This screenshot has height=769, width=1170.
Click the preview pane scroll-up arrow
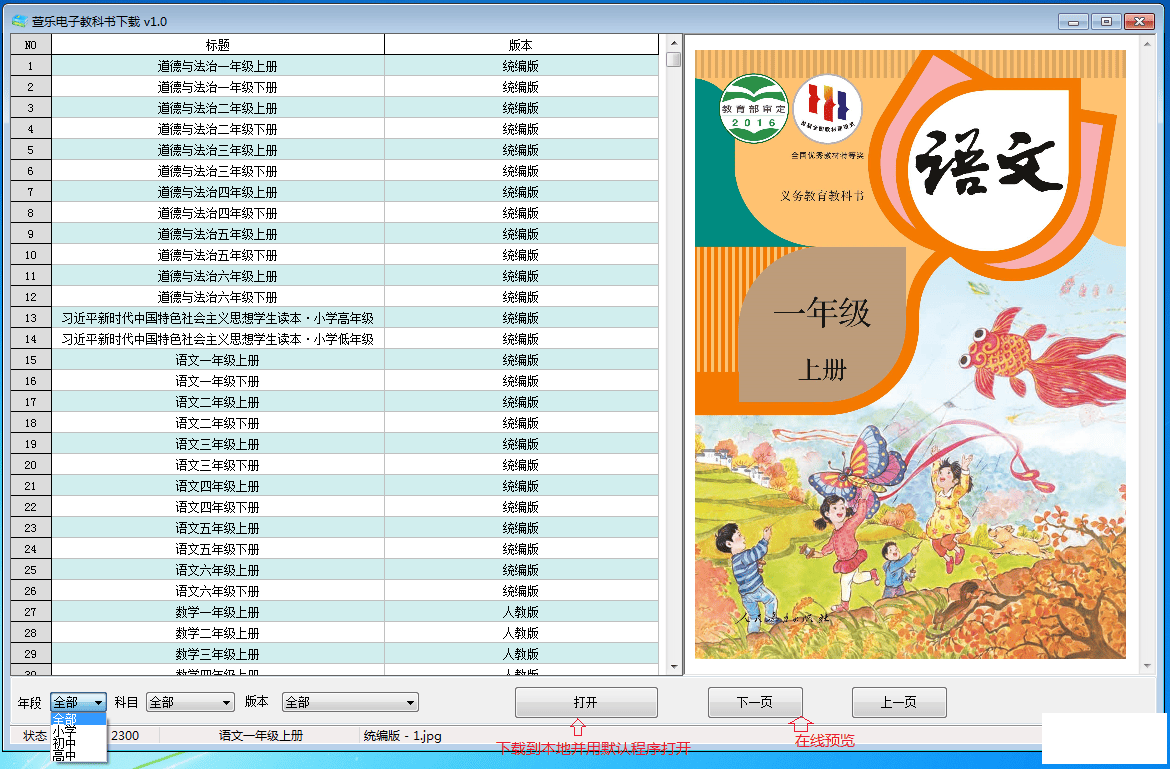[x=1148, y=45]
